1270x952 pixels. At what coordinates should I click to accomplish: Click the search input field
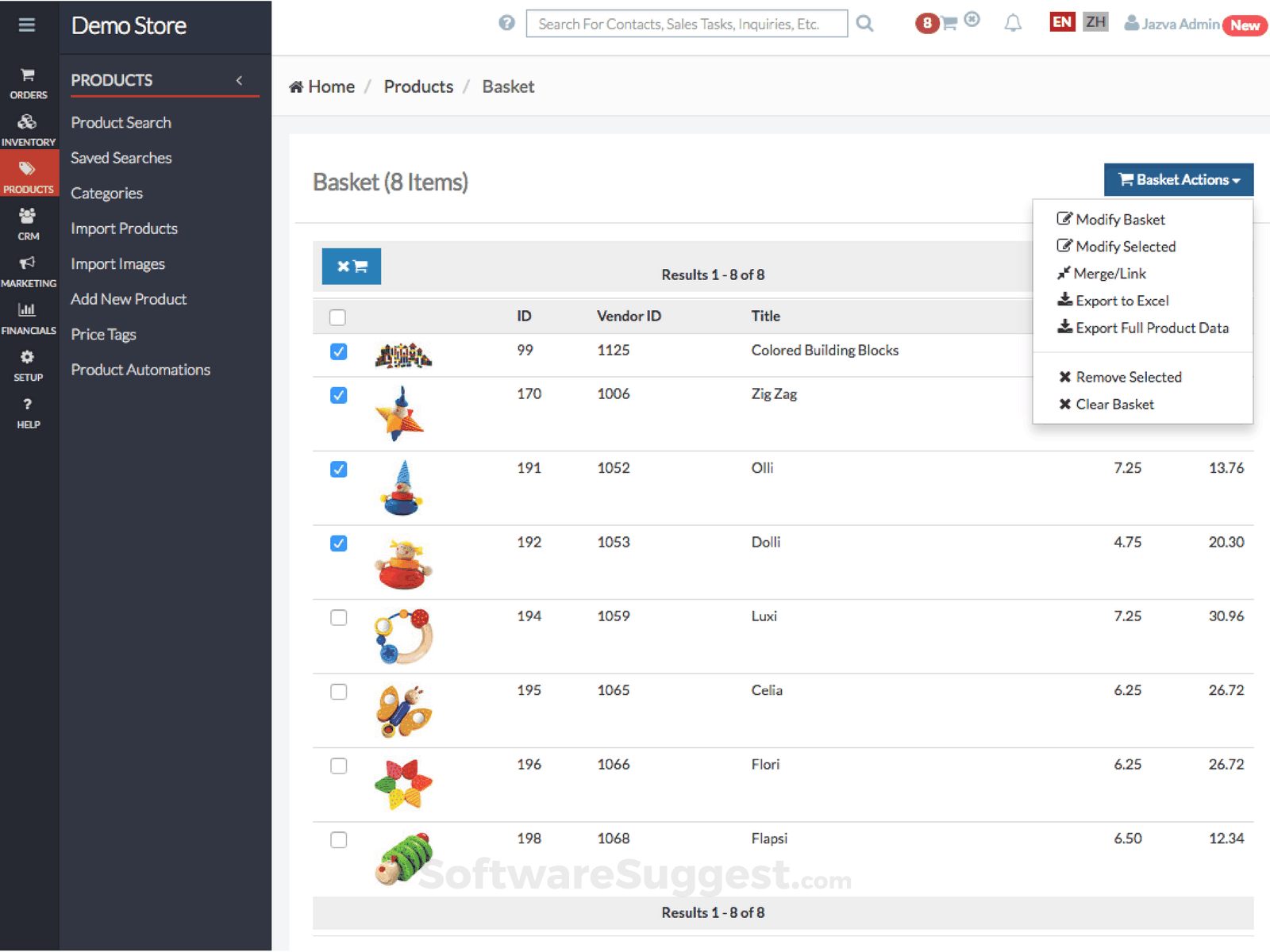687,23
